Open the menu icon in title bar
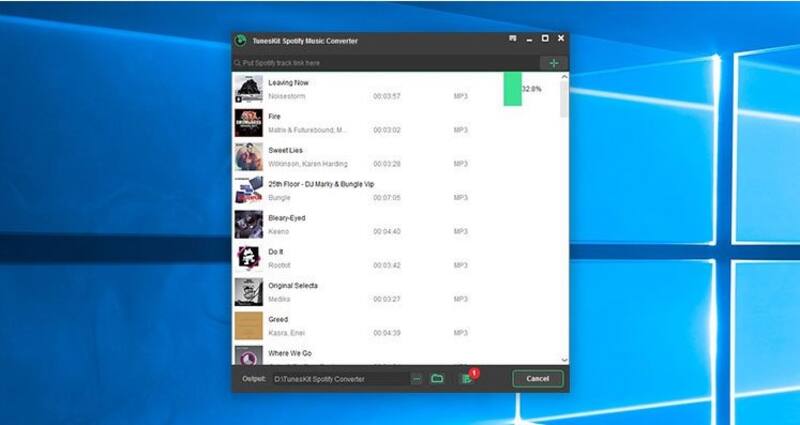 tap(513, 38)
